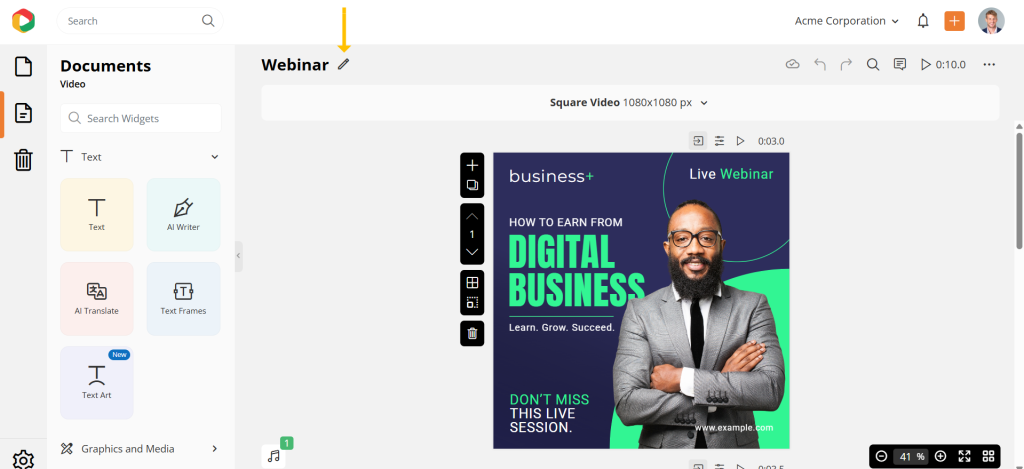Open the comments icon in the toolbar
The width and height of the screenshot is (1024, 469).
tap(899, 64)
